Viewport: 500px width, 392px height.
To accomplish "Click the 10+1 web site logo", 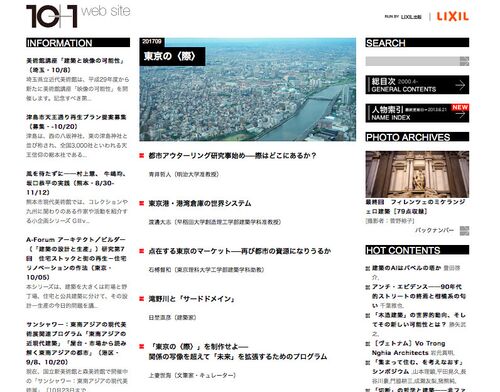I will (x=78, y=16).
